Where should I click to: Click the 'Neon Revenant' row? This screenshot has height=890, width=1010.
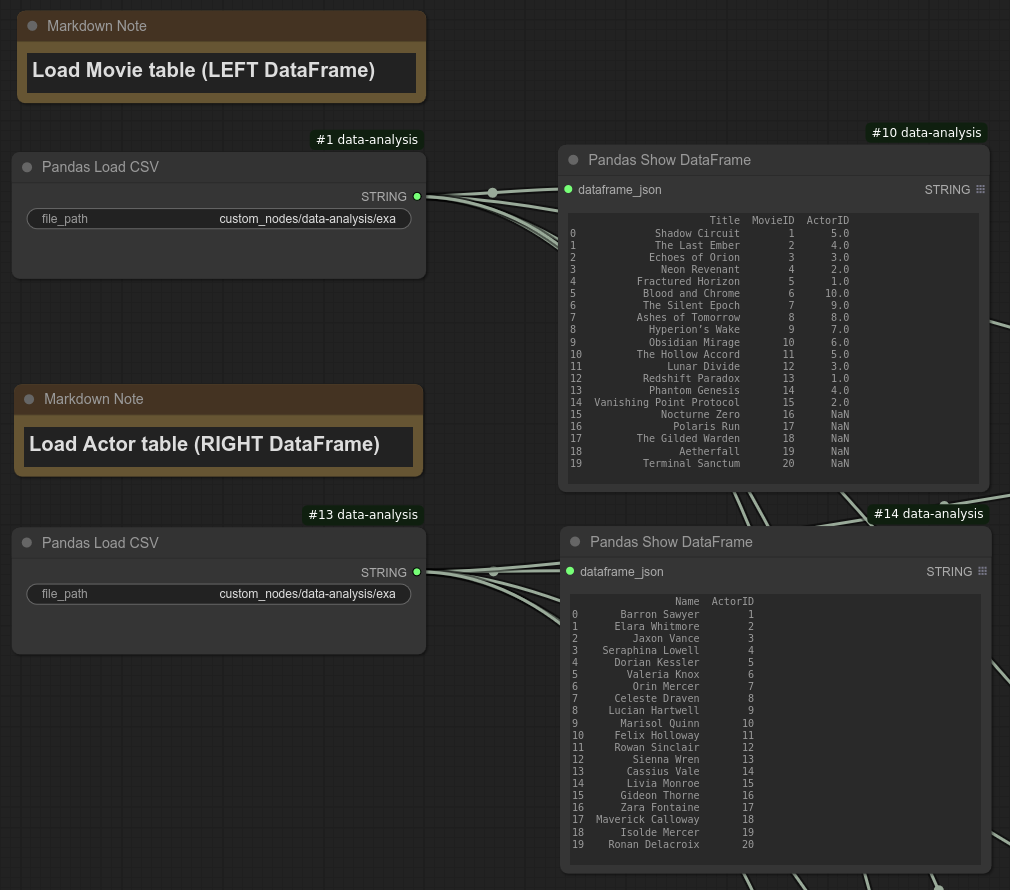click(709, 269)
